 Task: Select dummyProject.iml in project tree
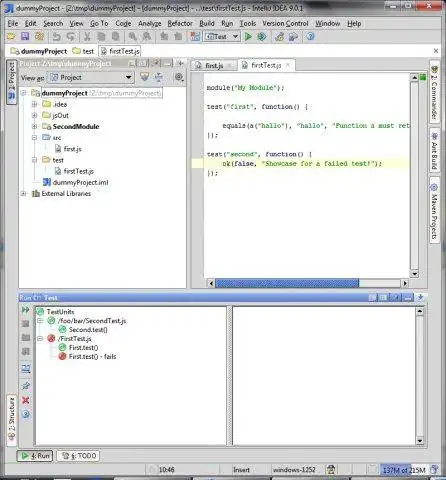[x=75, y=182]
